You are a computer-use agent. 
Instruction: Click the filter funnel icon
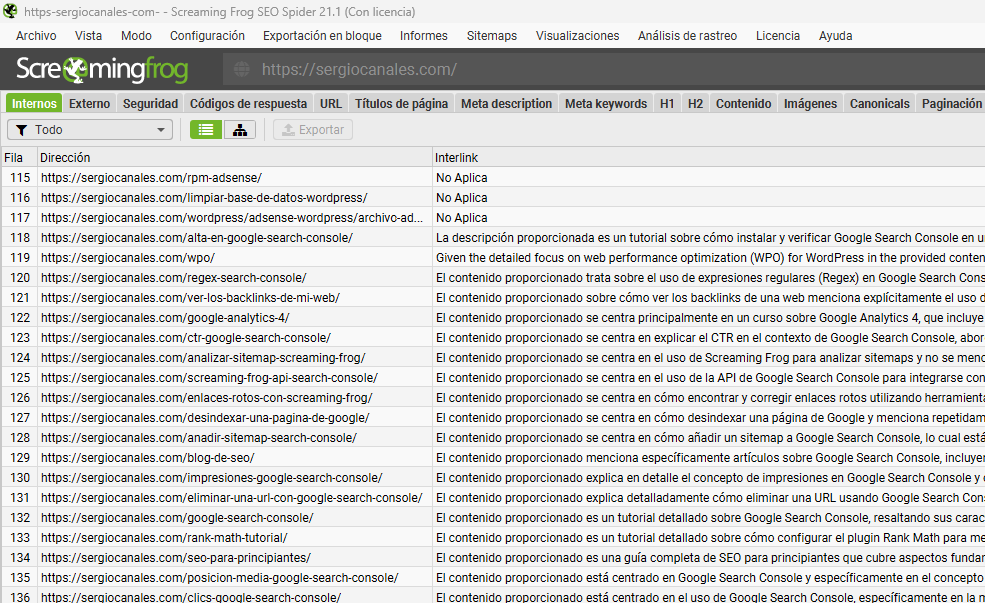(x=21, y=130)
